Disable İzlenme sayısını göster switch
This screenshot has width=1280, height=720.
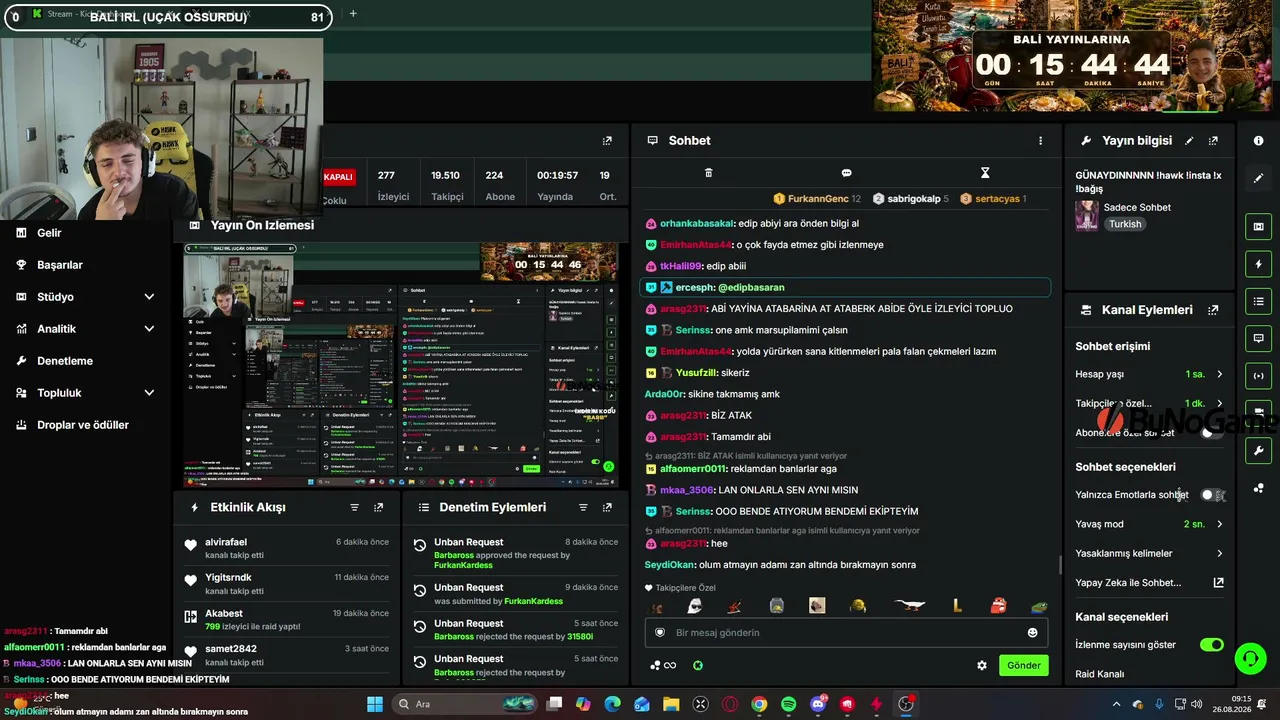click(1212, 645)
